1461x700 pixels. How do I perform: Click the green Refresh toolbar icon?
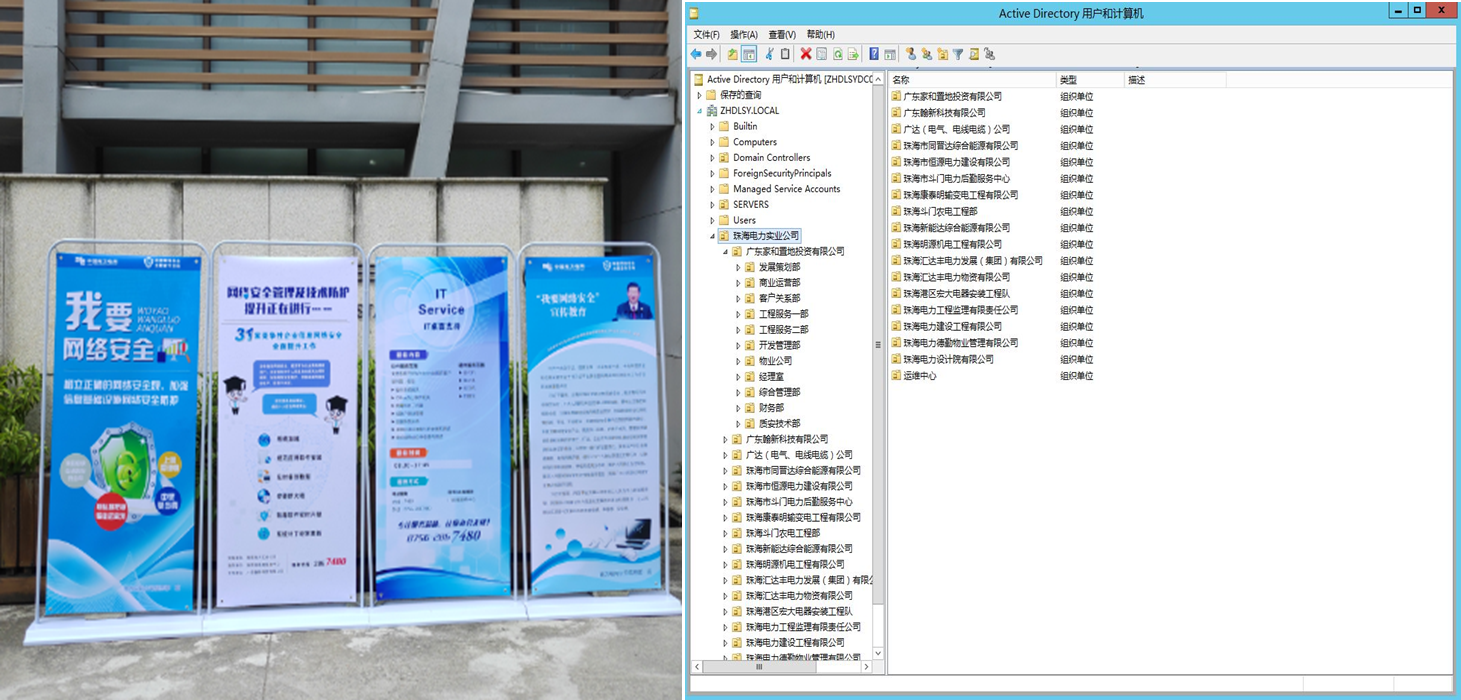pyautogui.click(x=838, y=54)
